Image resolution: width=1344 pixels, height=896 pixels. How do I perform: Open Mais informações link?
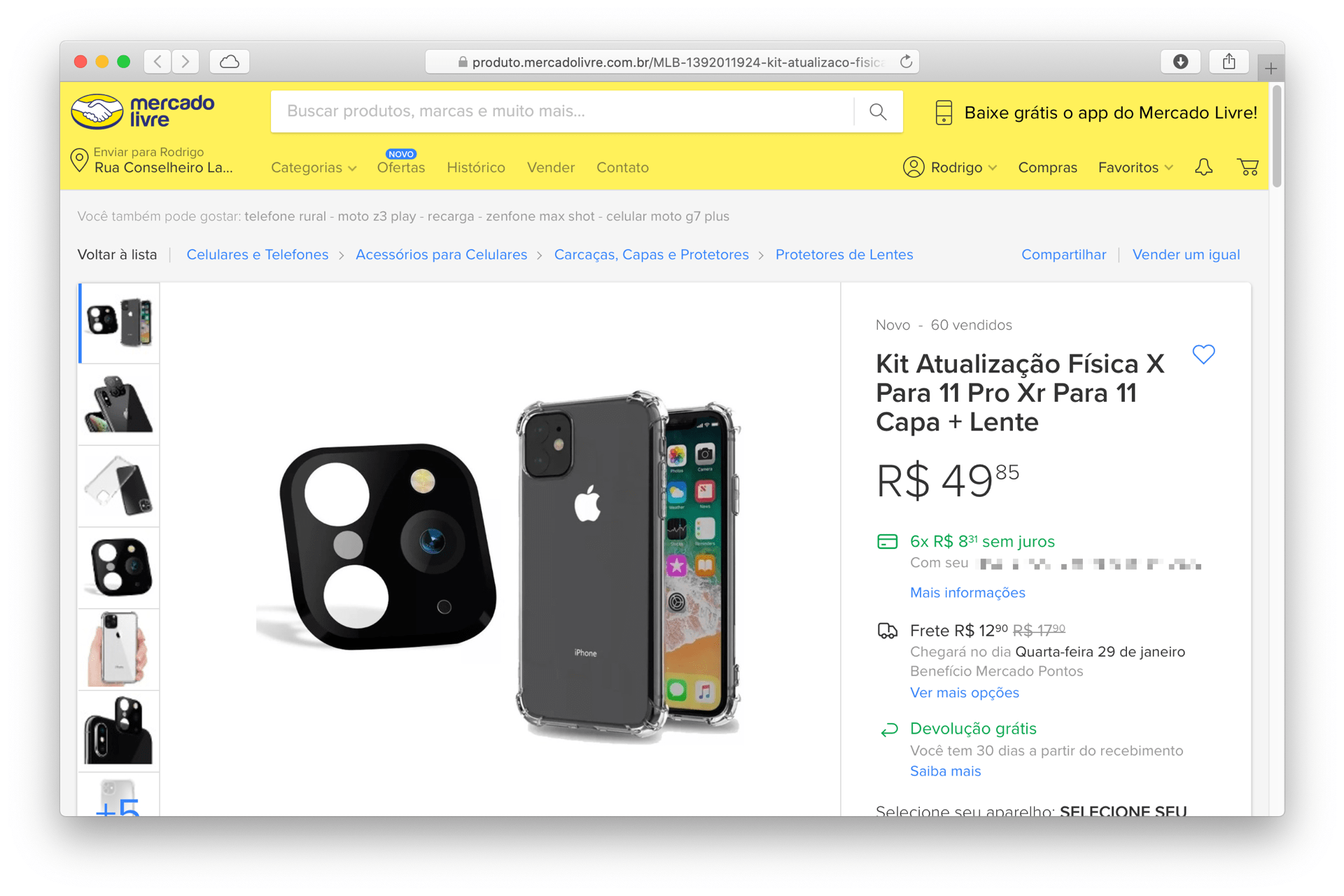[x=967, y=592]
